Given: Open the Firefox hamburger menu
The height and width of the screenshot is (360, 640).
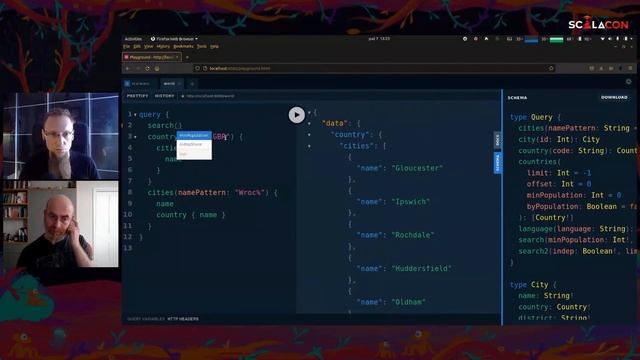Looking at the screenshot, I should coord(630,69).
